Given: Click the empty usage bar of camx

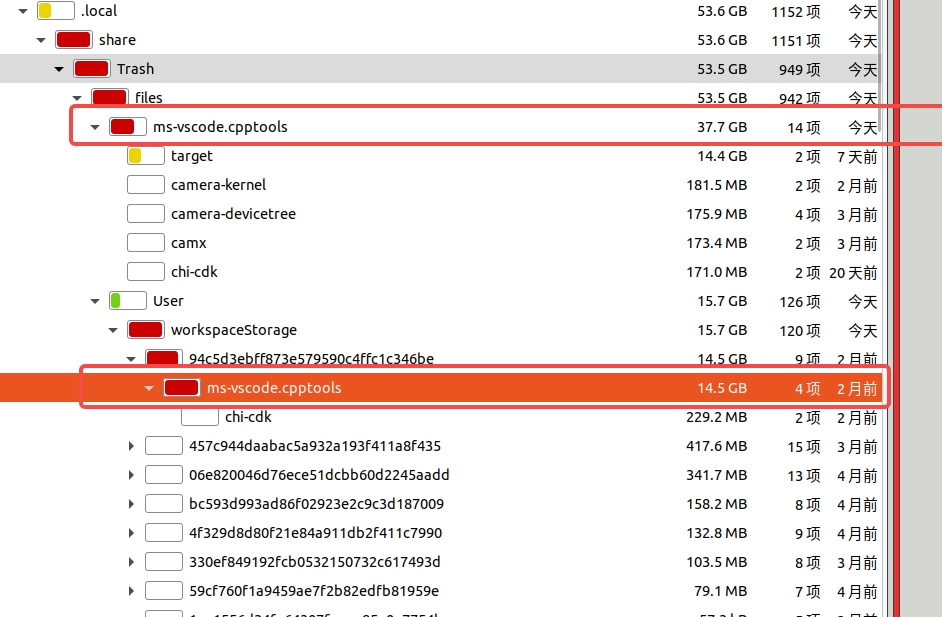Looking at the screenshot, I should point(146,243).
